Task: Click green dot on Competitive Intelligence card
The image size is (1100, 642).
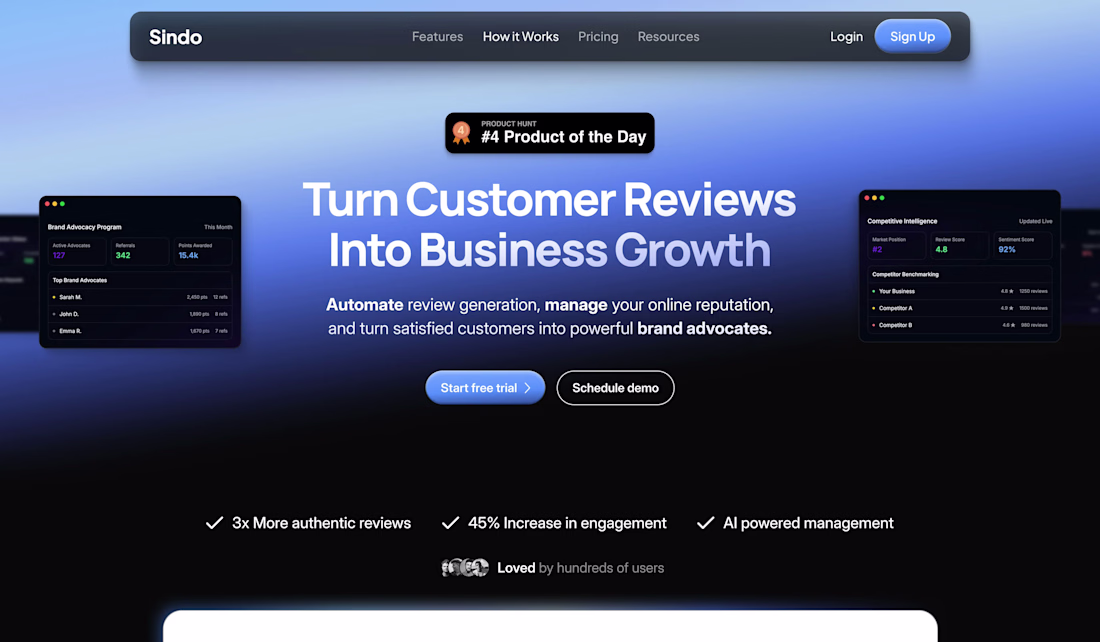Action: pos(882,198)
